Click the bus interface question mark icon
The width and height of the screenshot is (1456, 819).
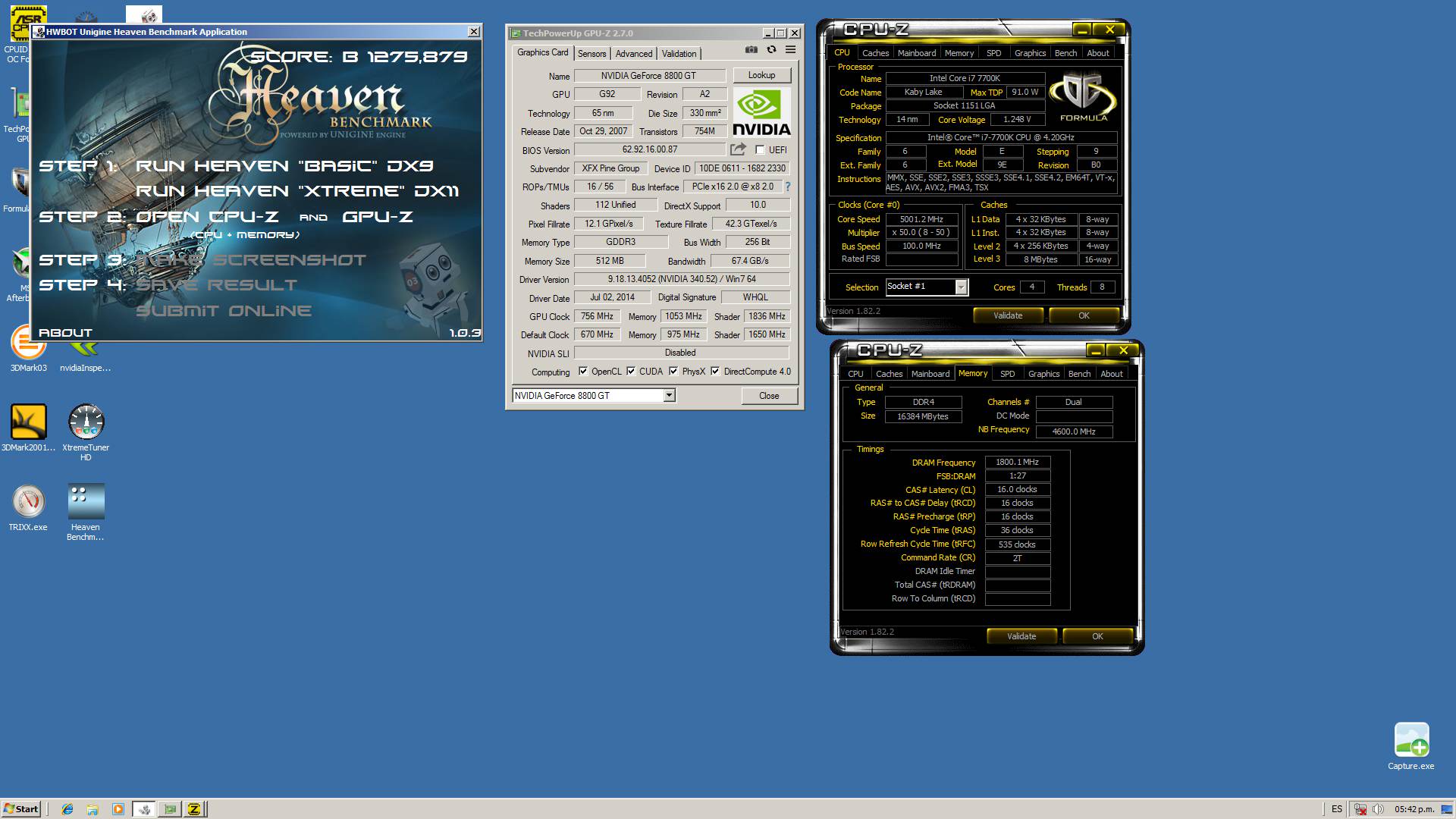coord(787,187)
